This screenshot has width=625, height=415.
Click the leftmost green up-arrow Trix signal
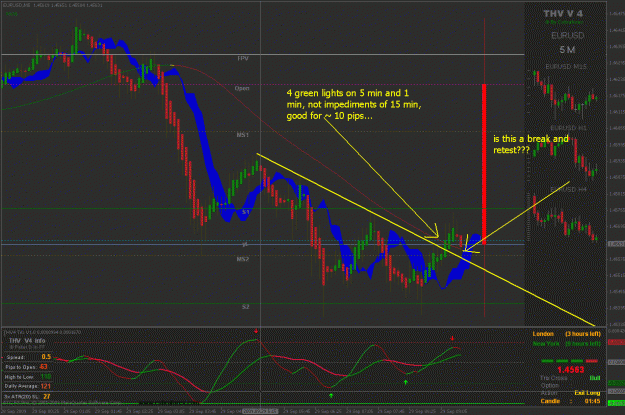[331, 395]
